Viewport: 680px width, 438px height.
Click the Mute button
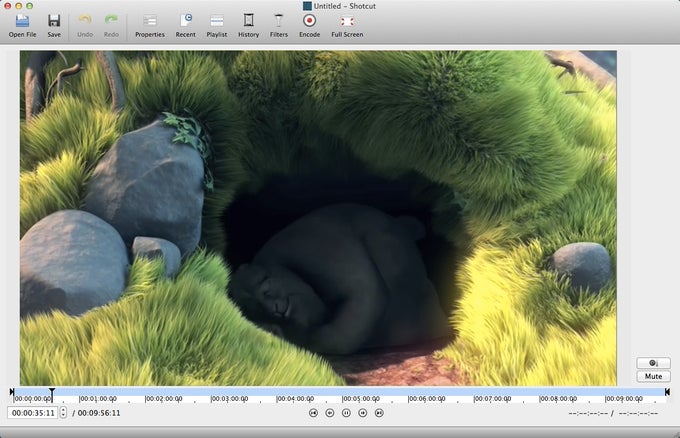[x=653, y=376]
